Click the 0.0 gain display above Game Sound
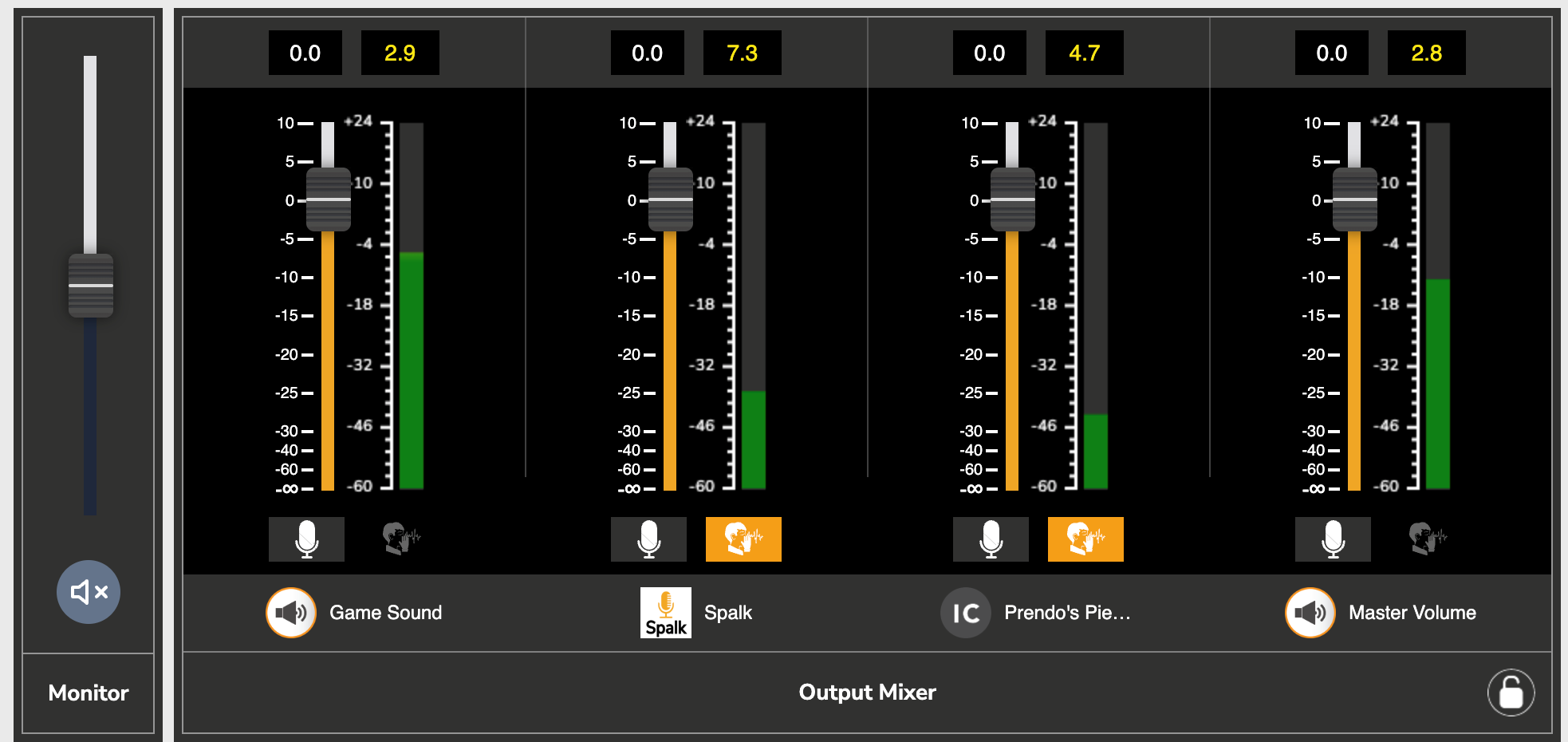Screen dimensions: 1568x742 (305, 53)
